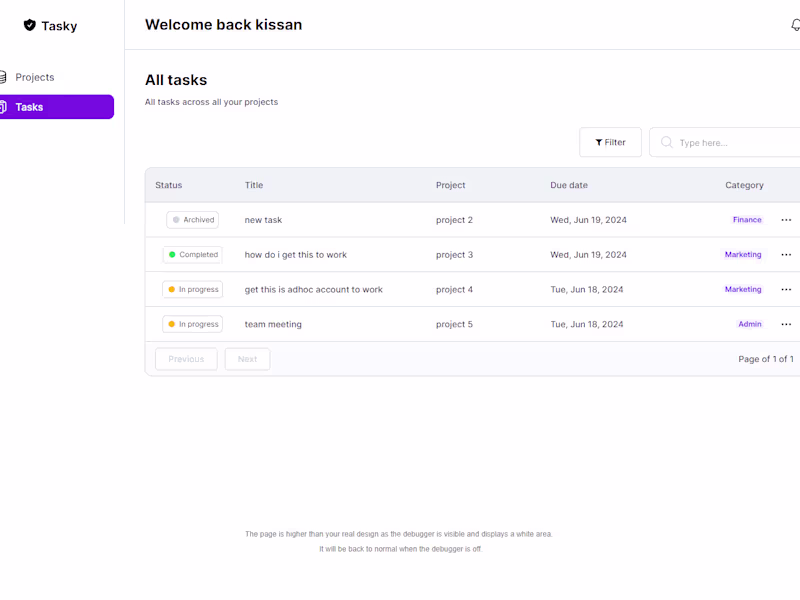The width and height of the screenshot is (800, 600).
Task: Click the magnifier icon in the search box
Action: [x=665, y=142]
